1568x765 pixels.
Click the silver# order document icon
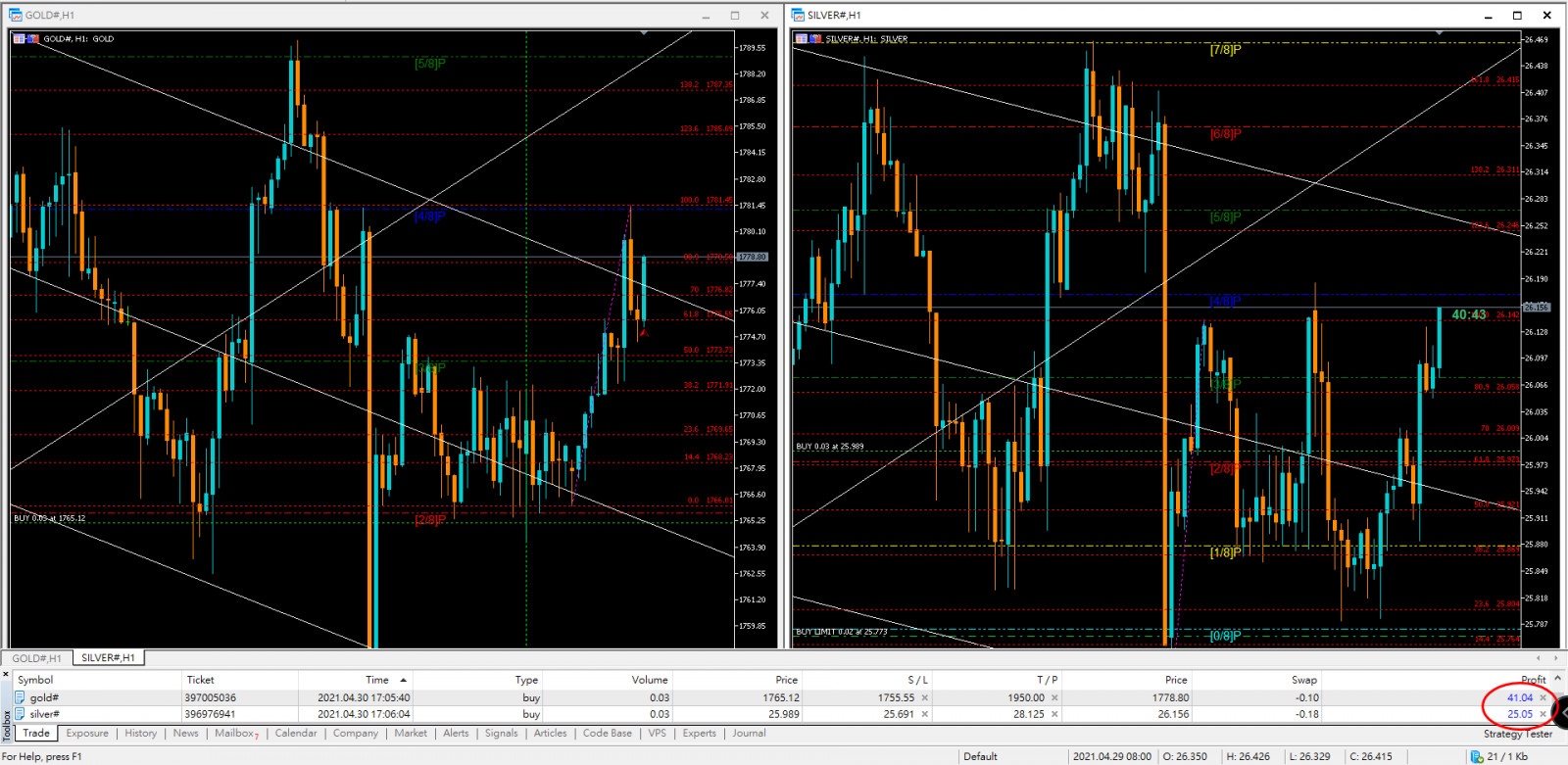[20, 714]
